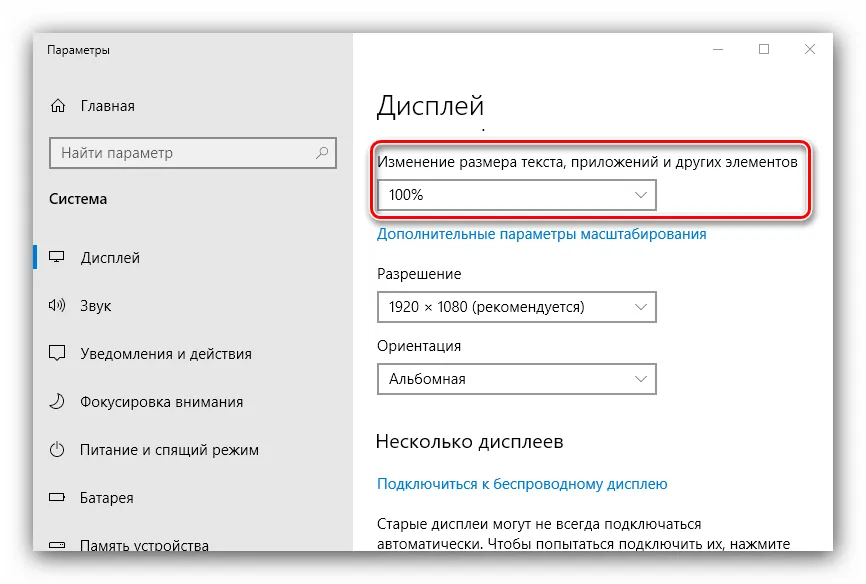
Task: Click the magnifier icon in search box
Action: (x=322, y=152)
